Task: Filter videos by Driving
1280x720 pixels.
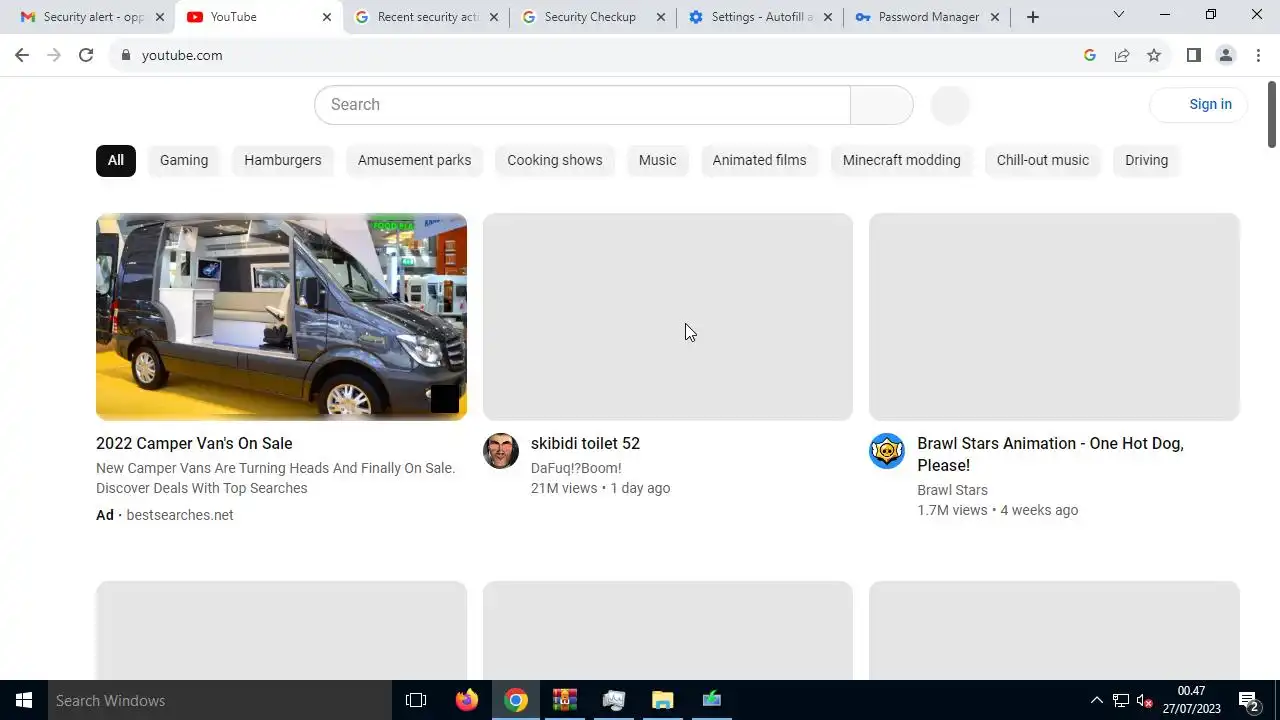Action: click(x=1146, y=160)
